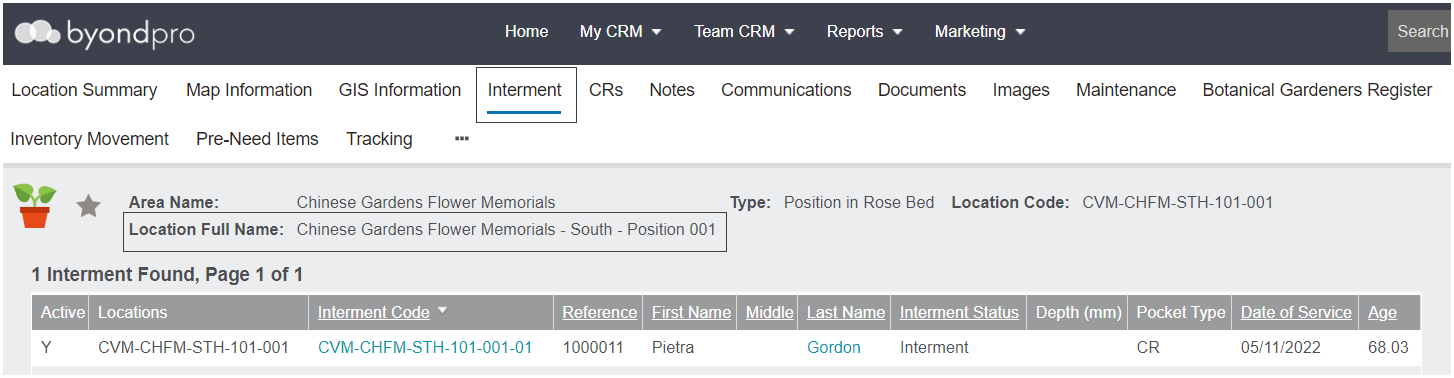Image resolution: width=1454 pixels, height=378 pixels.
Task: Open the Notes tab
Action: coord(672,90)
